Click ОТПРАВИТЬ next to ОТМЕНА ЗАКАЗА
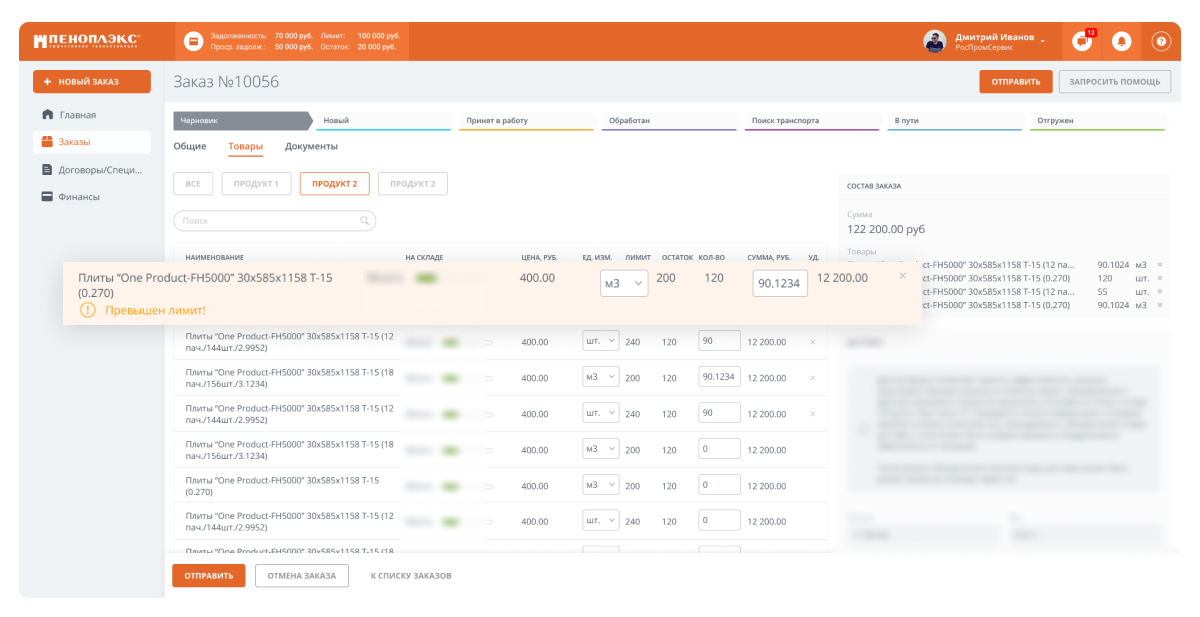This screenshot has height=617, width=1200. coord(209,576)
